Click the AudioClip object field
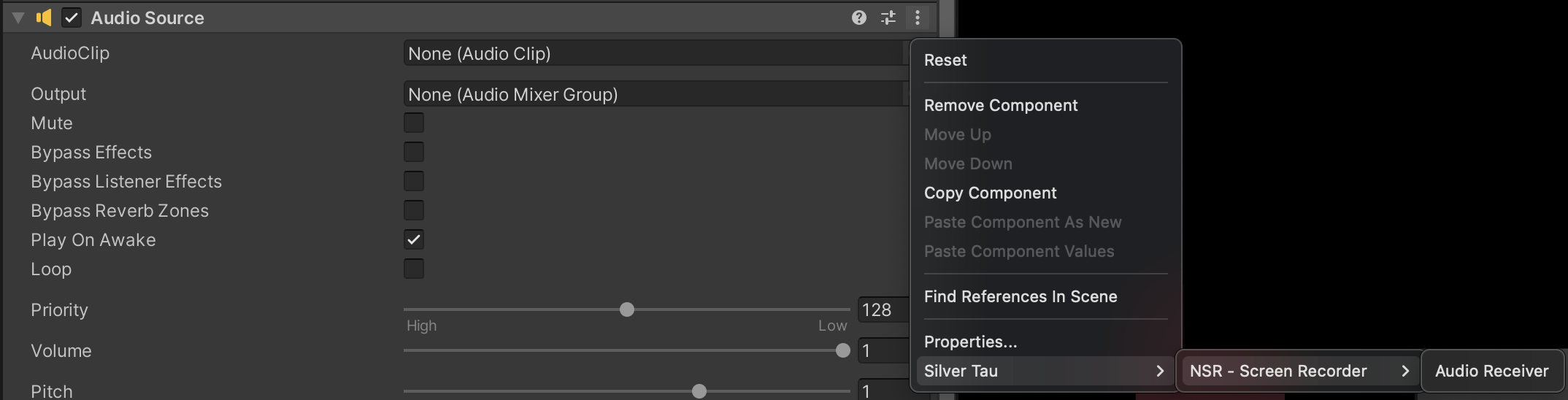This screenshot has width=1568, height=400. tap(655, 53)
